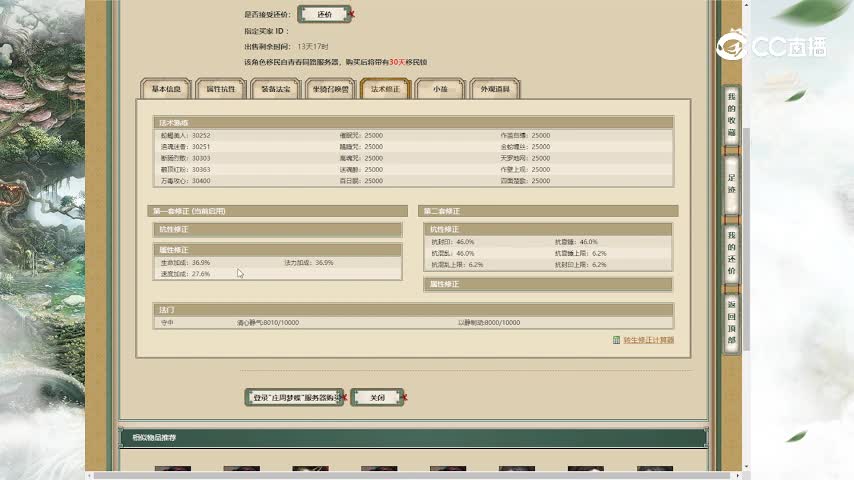Open the 转生修正计算器 link

(x=648, y=340)
